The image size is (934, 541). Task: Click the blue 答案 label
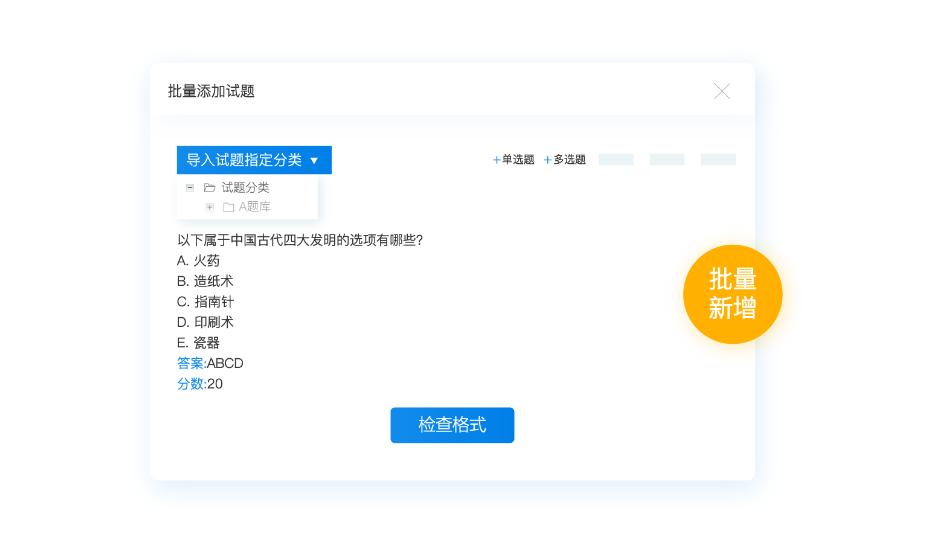pyautogui.click(x=190, y=363)
